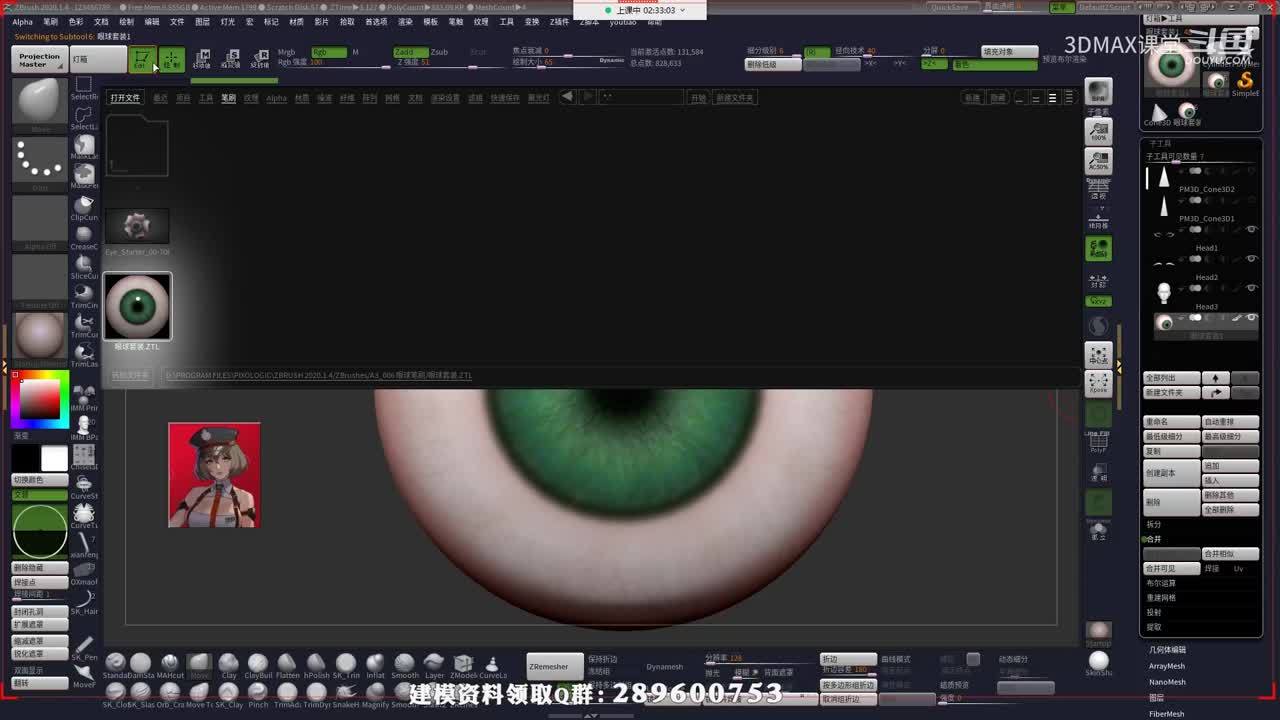
Task: Select the CurveLathe brush
Action: (492, 666)
